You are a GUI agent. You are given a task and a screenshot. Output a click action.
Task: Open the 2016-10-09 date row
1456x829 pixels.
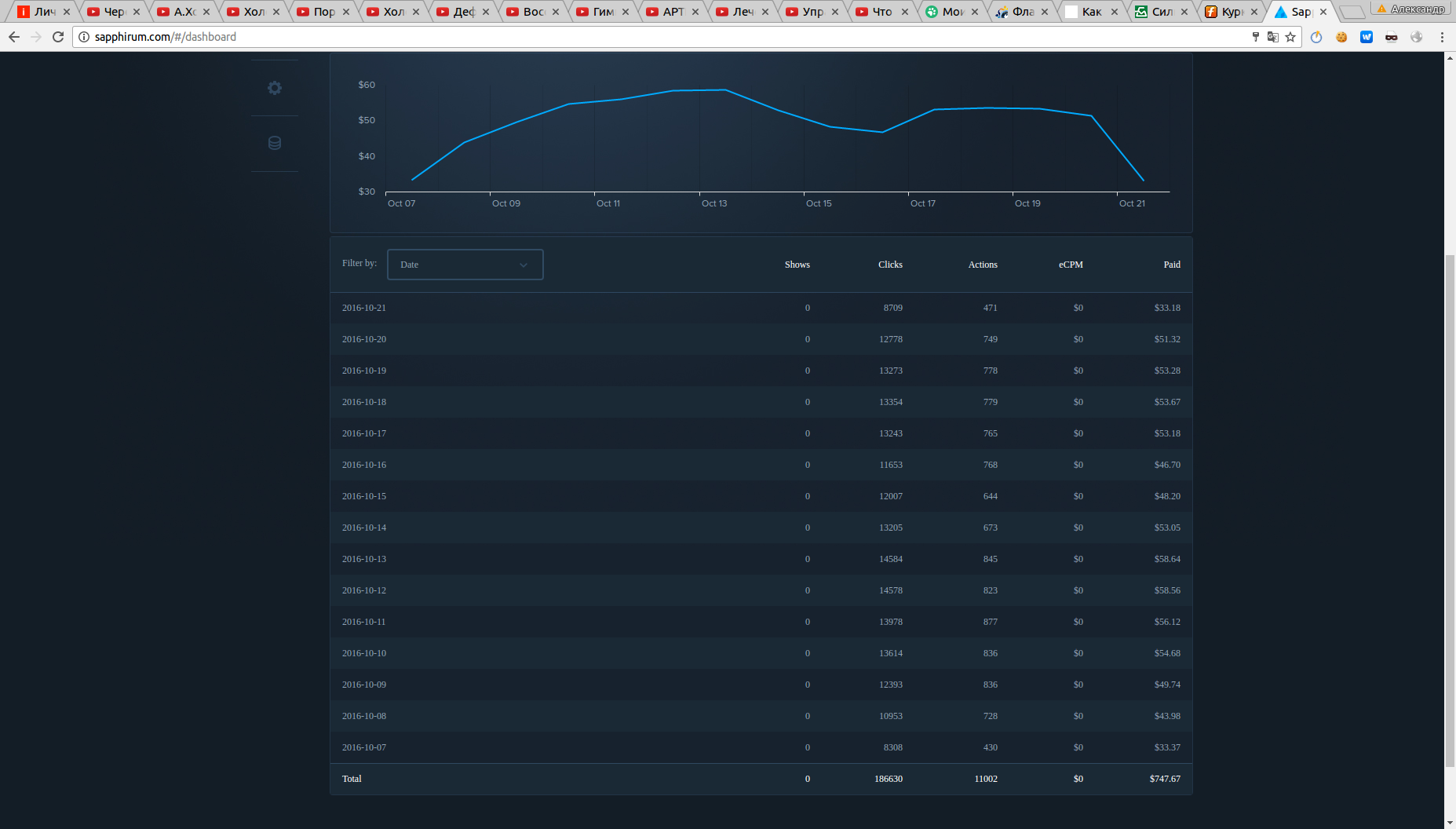tap(761, 685)
